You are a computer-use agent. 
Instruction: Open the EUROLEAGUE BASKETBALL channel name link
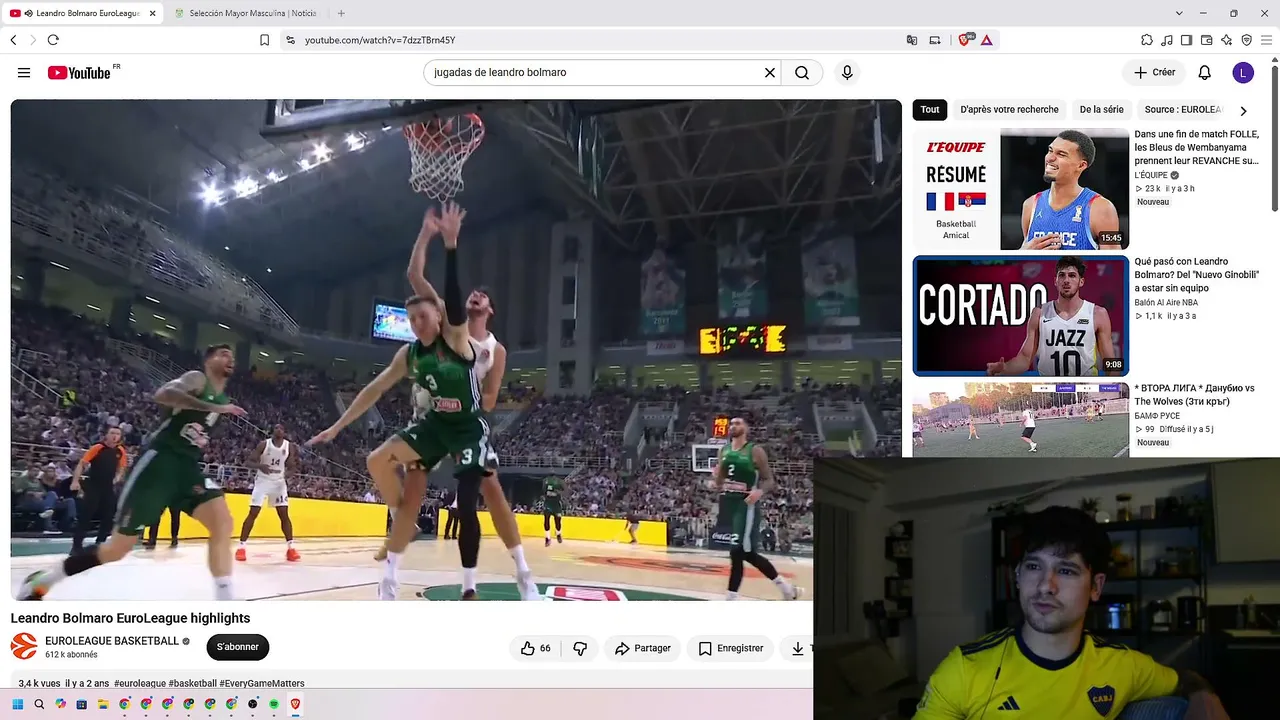[x=112, y=641]
